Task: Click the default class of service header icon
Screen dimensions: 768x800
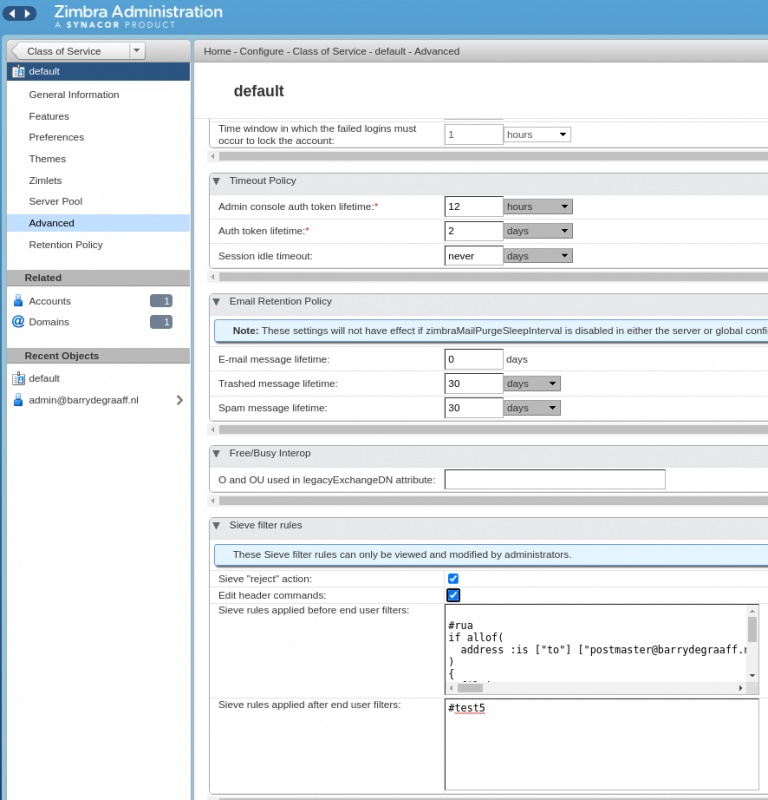Action: coord(17,72)
